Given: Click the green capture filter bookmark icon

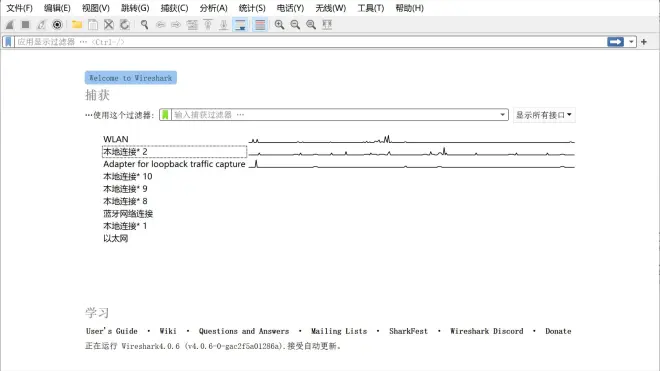Looking at the screenshot, I should 165,115.
